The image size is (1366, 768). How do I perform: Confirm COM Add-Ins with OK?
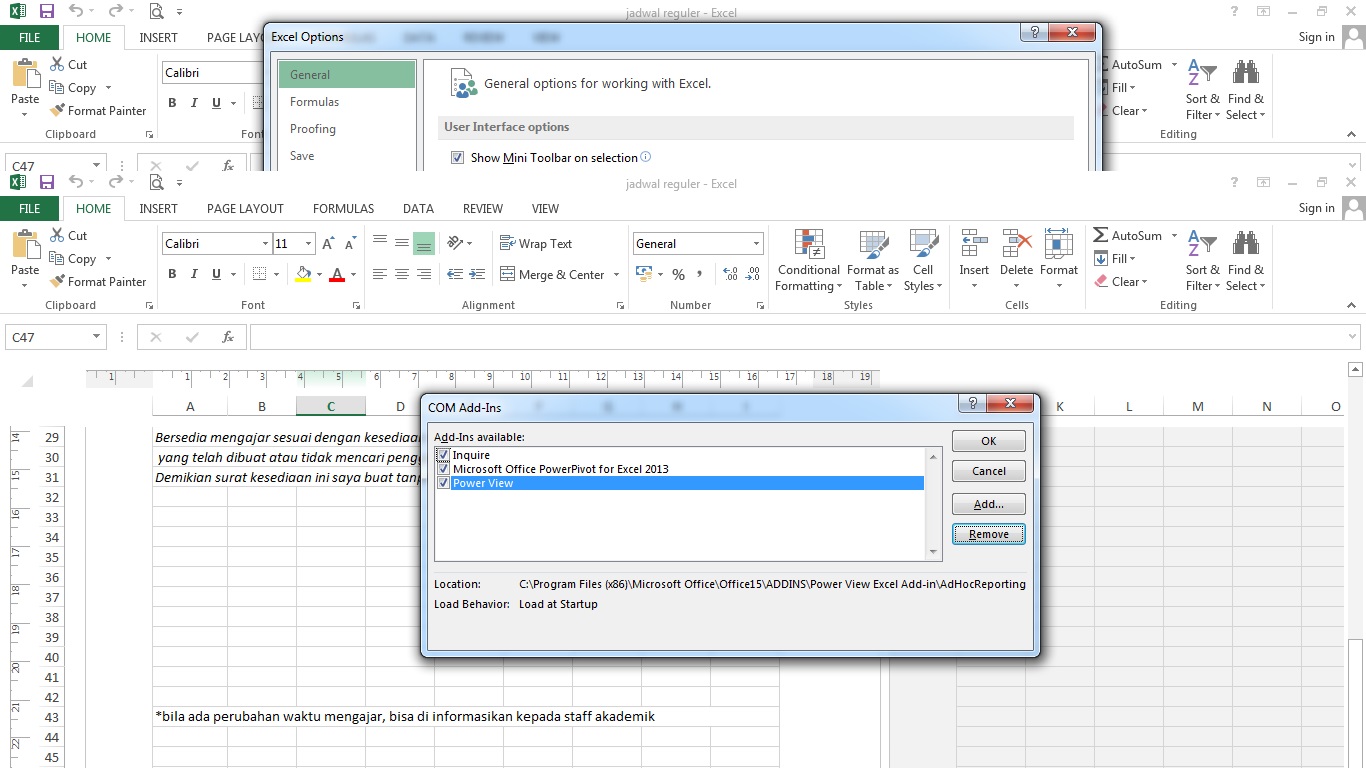pos(989,441)
